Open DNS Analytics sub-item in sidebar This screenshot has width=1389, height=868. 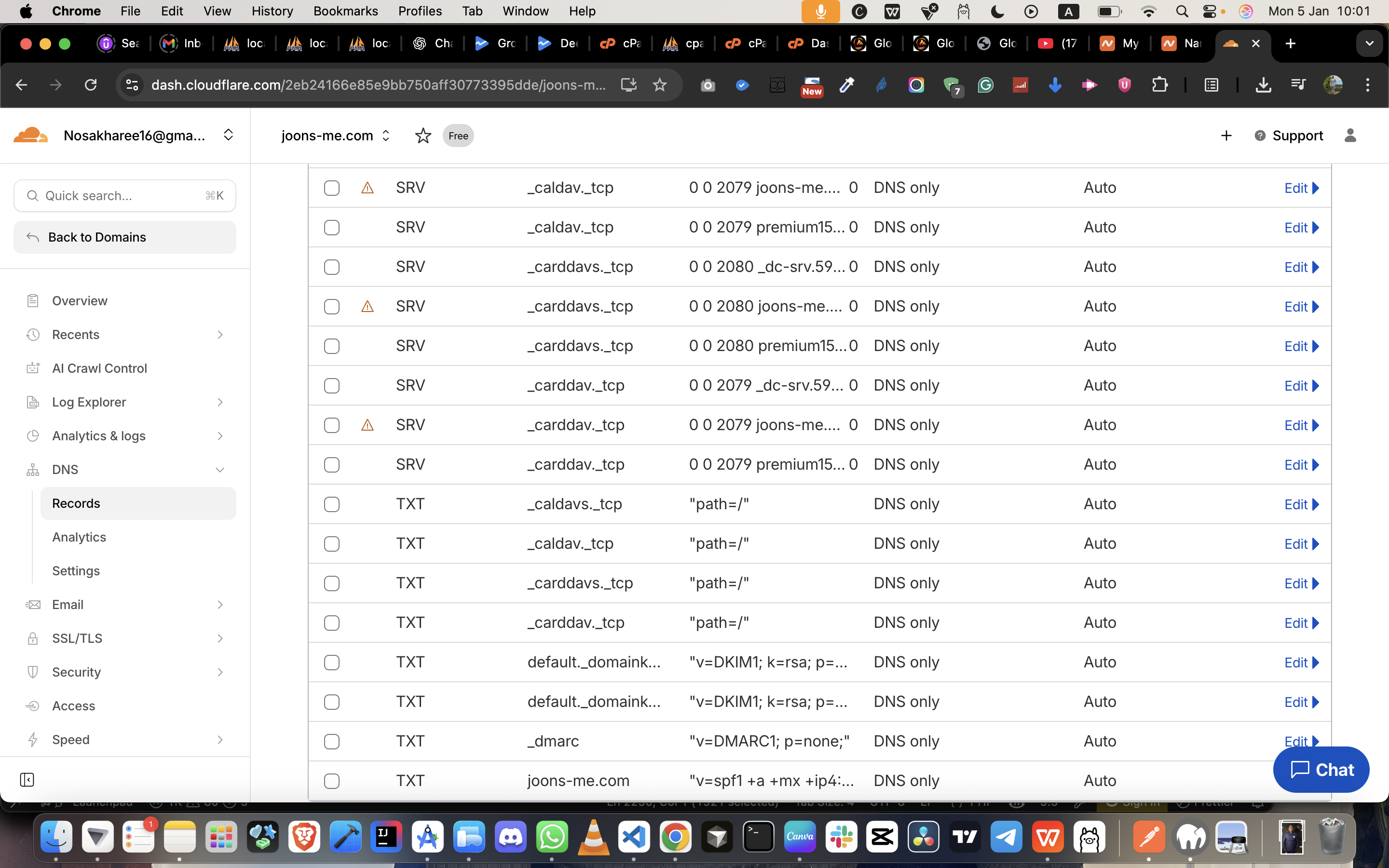(x=79, y=537)
